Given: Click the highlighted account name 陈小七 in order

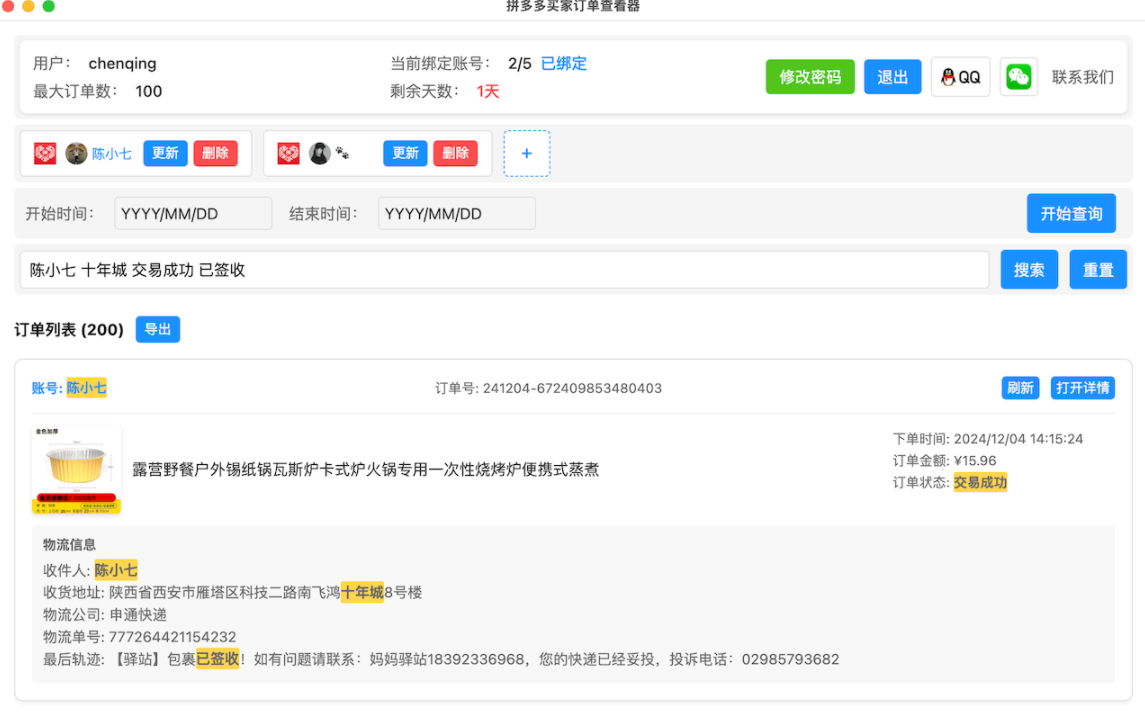Looking at the screenshot, I should pos(86,388).
